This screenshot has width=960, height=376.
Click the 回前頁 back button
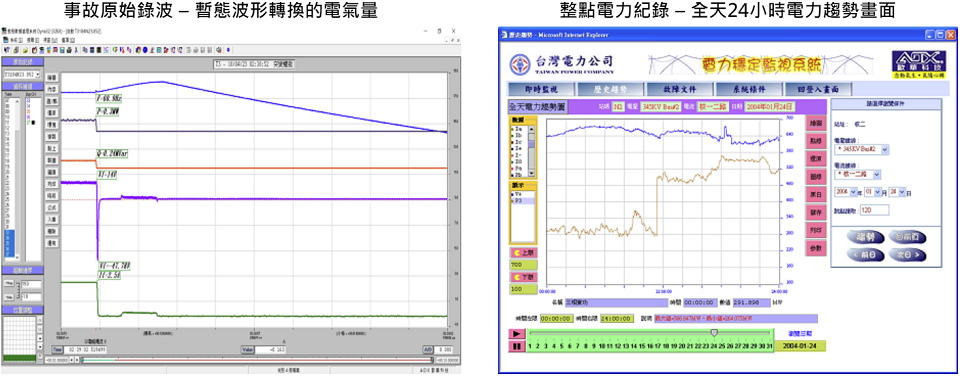[x=907, y=236]
